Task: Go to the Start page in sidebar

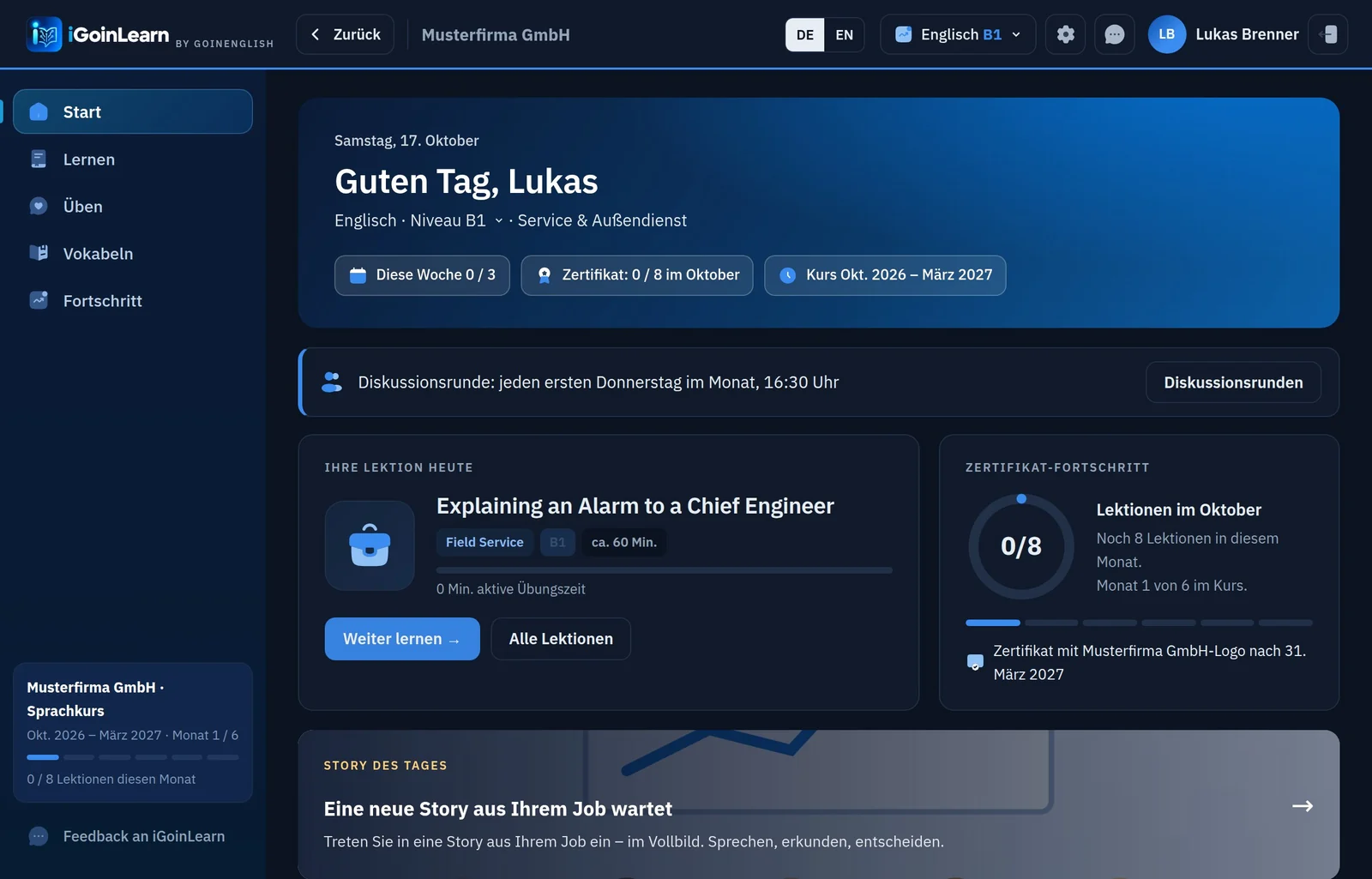Action: [x=133, y=111]
